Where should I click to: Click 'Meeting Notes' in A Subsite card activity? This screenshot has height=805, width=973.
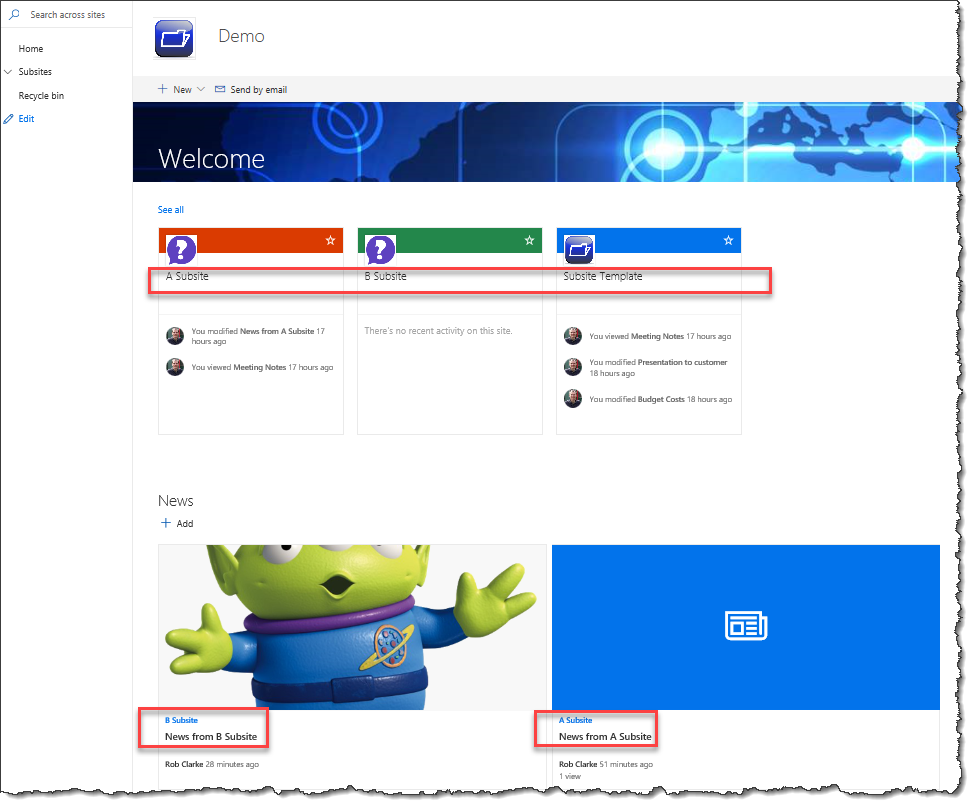pyautogui.click(x=259, y=367)
